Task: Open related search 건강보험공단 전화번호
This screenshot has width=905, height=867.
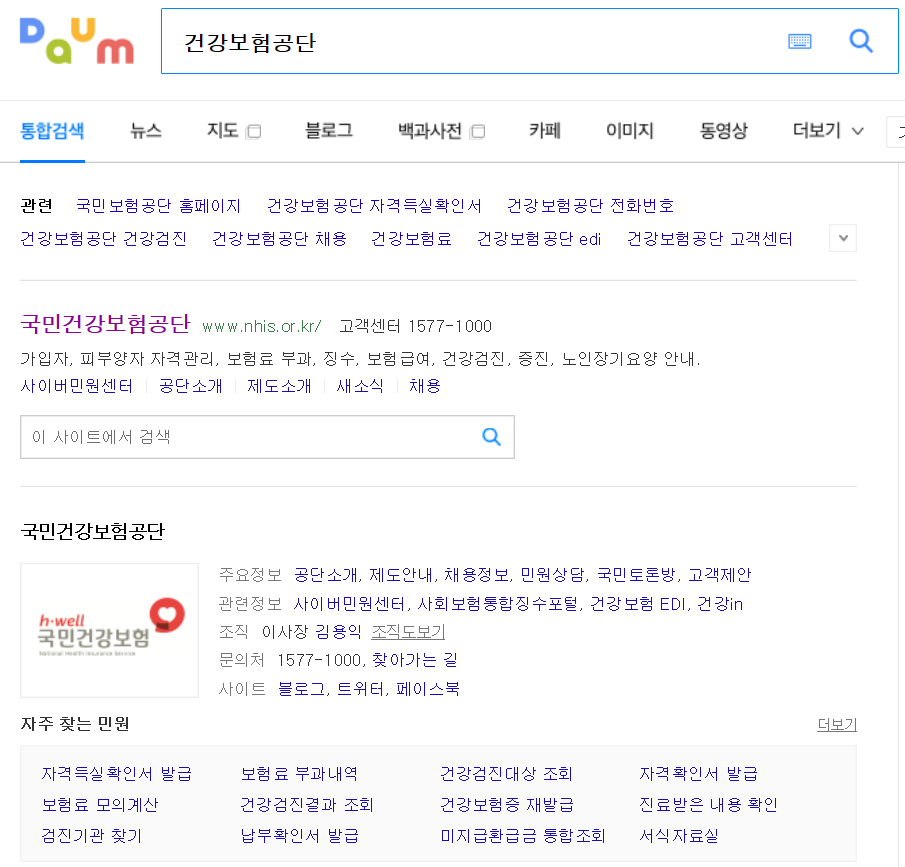Action: coord(590,205)
